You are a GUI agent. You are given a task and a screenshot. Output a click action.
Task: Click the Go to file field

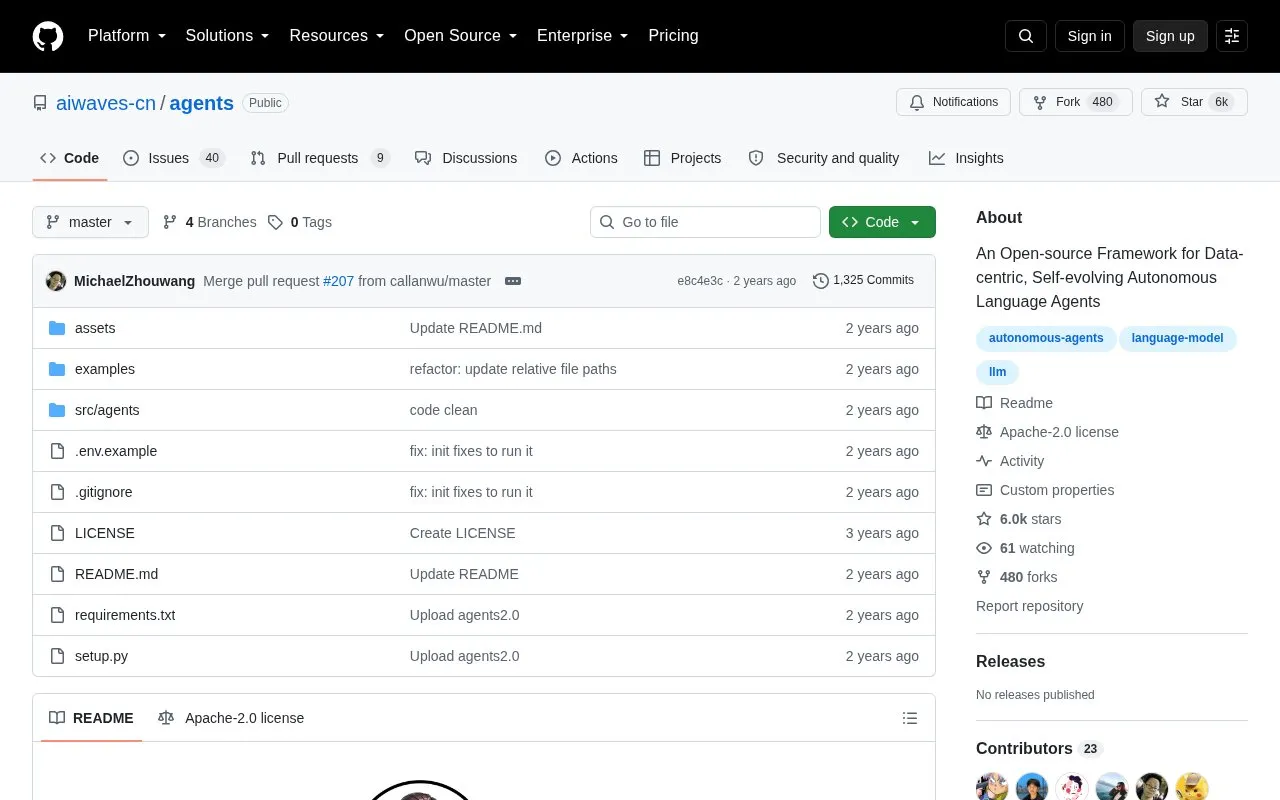(x=705, y=222)
